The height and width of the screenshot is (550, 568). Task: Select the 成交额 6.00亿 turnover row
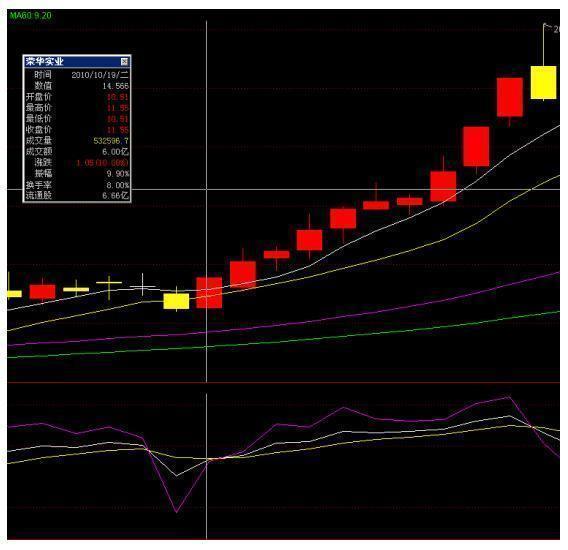[77, 151]
